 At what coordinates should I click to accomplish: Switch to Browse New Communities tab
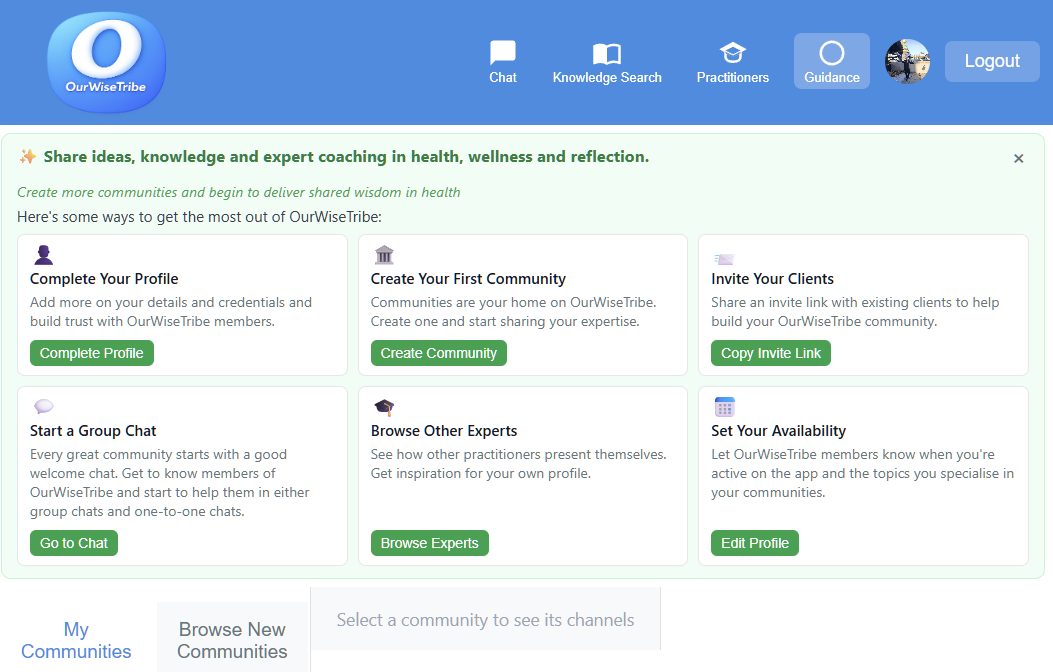tap(232, 640)
